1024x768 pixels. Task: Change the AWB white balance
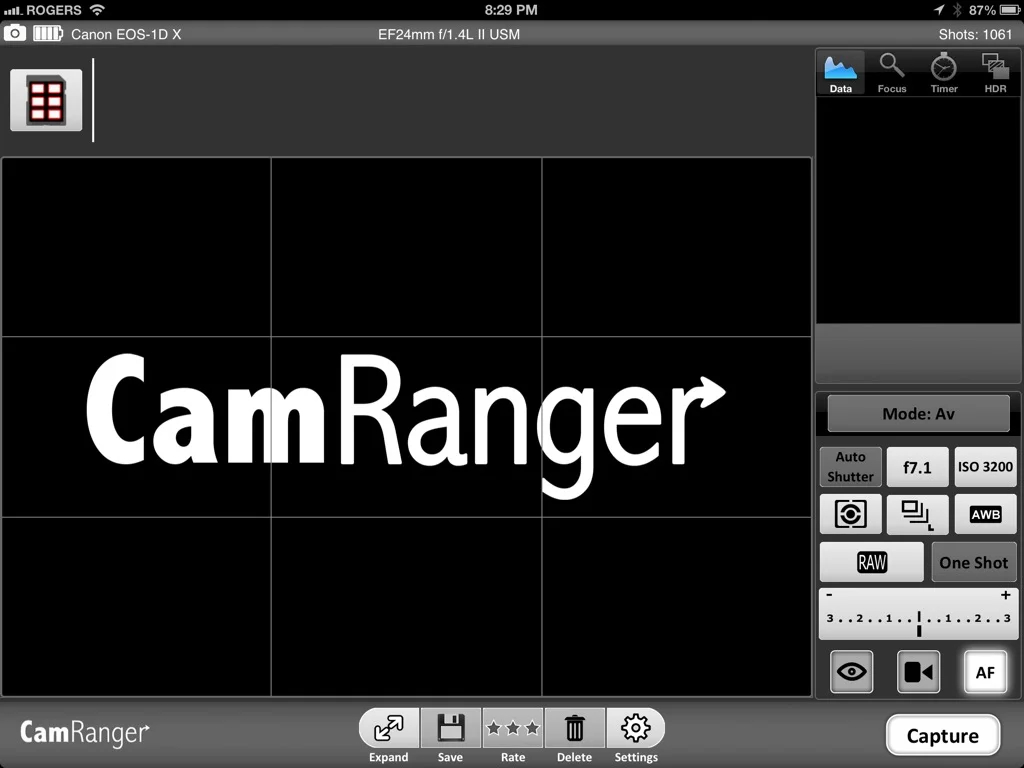985,514
